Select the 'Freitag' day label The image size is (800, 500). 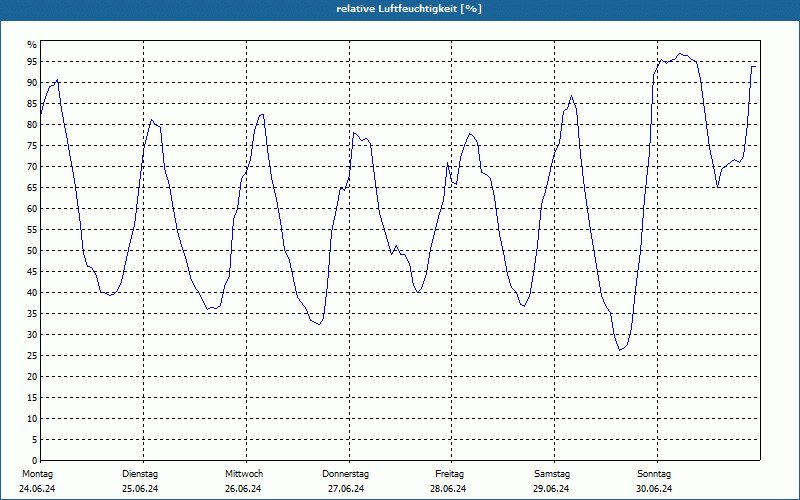[449, 474]
